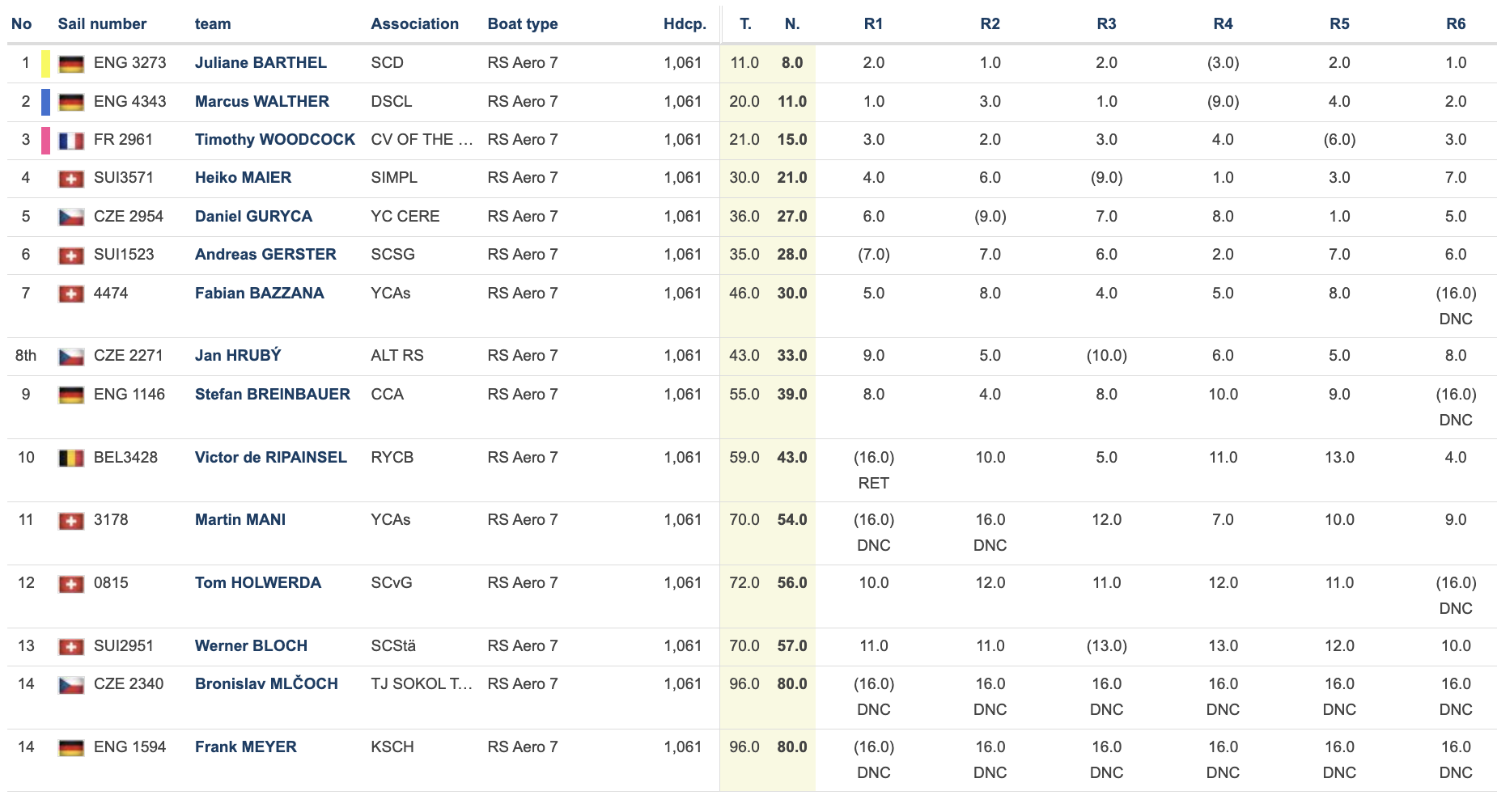The image size is (1497, 812).
Task: Sort by the Sail number column header
Action: click(102, 24)
